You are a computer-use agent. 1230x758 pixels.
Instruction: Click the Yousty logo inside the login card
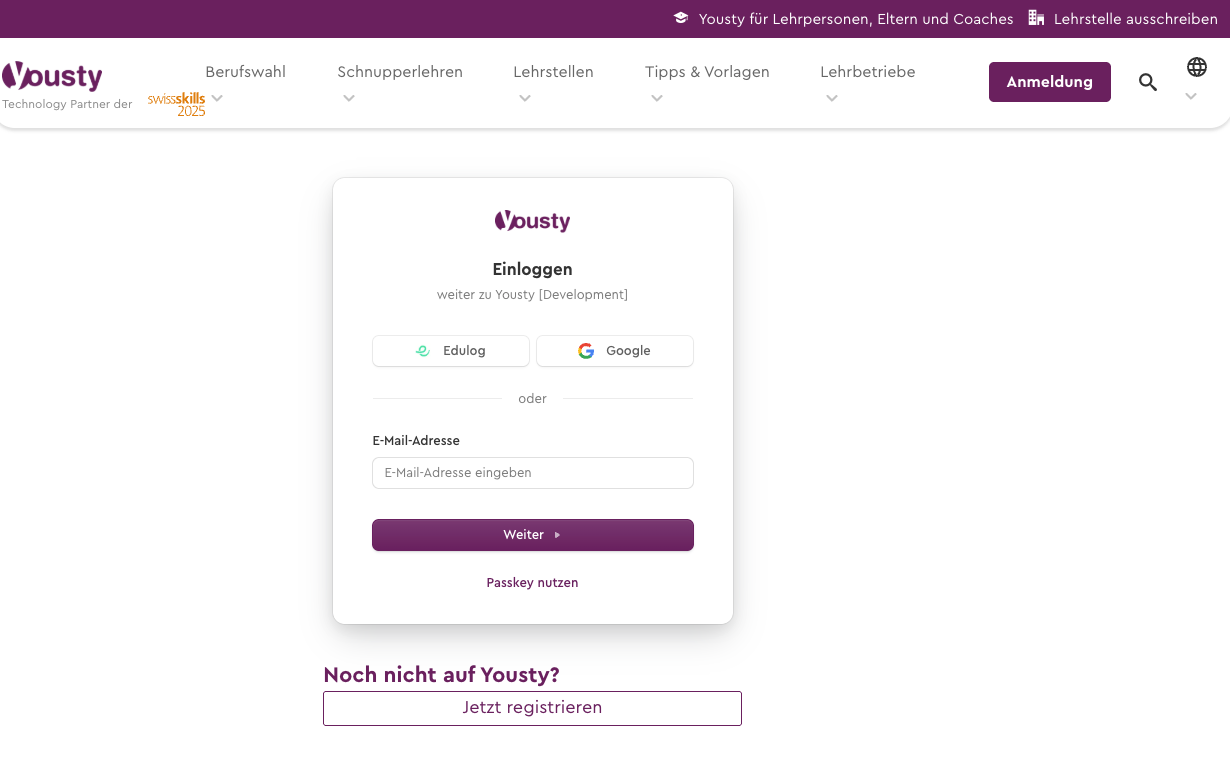(x=532, y=221)
